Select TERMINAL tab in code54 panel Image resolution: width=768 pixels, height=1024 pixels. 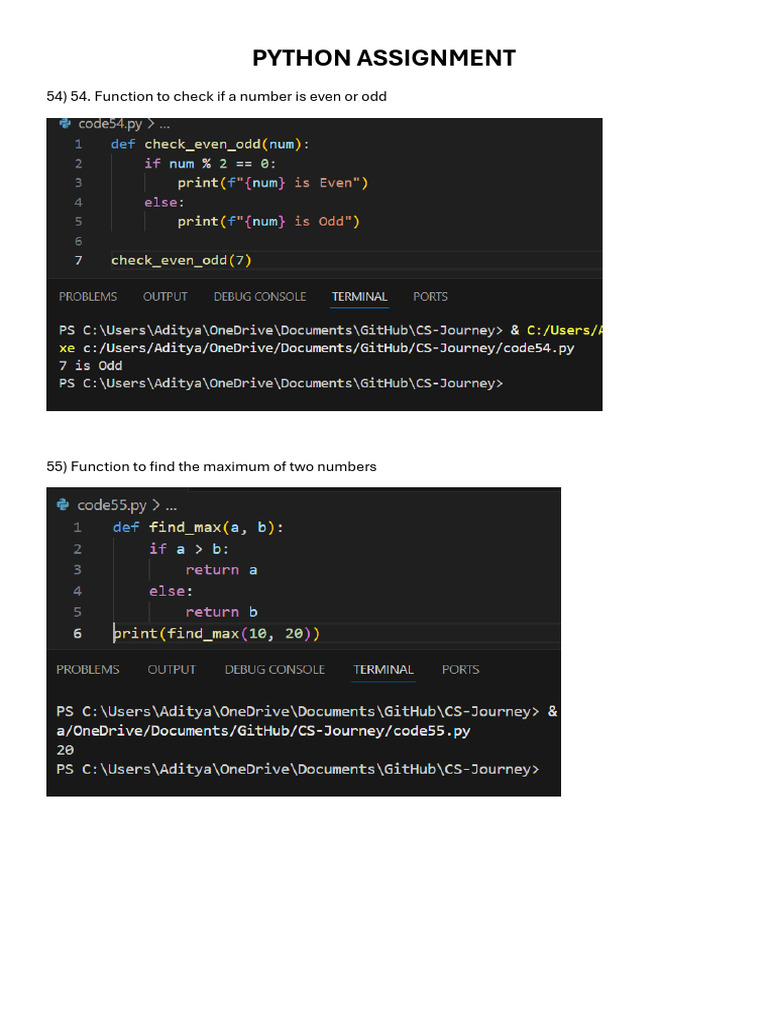point(359,296)
